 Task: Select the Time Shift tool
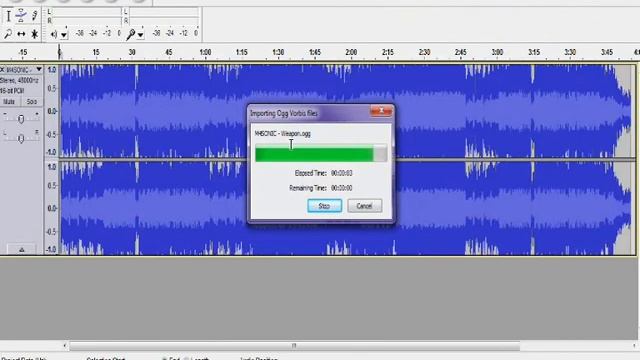(21, 34)
